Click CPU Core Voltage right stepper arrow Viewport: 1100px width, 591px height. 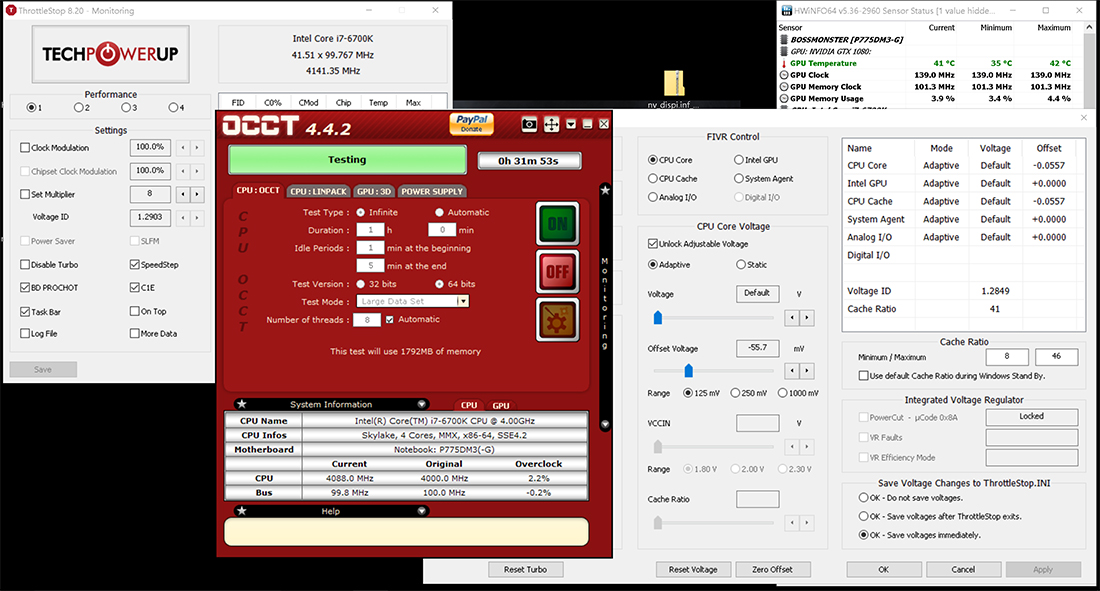[x=807, y=317]
